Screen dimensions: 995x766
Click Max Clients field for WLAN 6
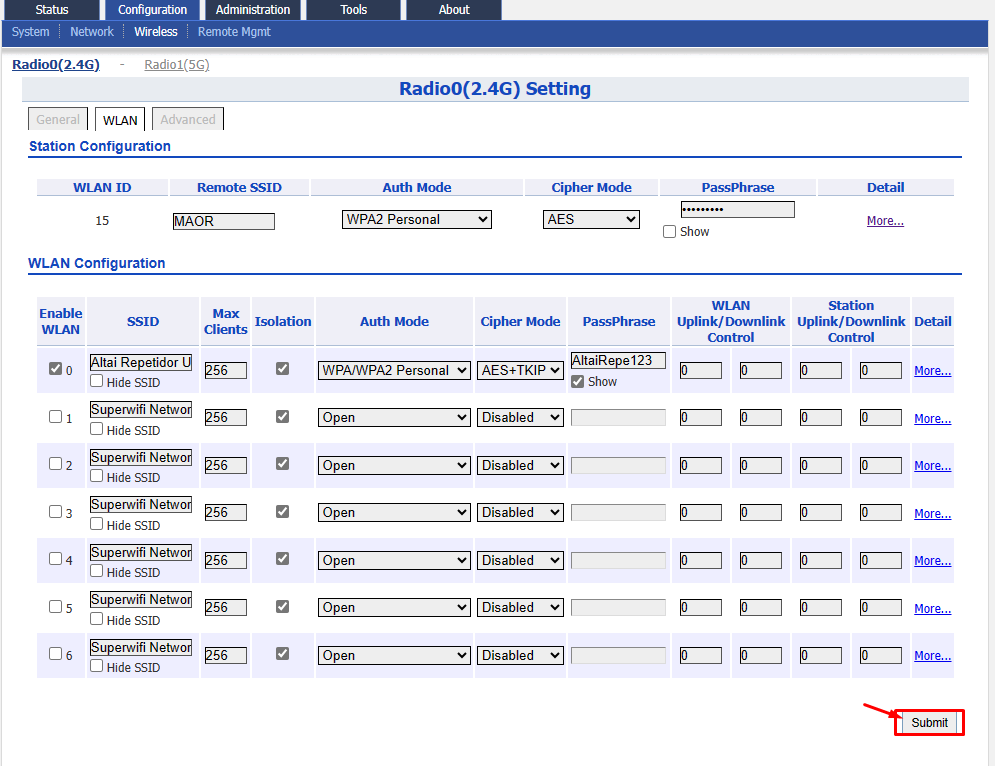click(225, 656)
